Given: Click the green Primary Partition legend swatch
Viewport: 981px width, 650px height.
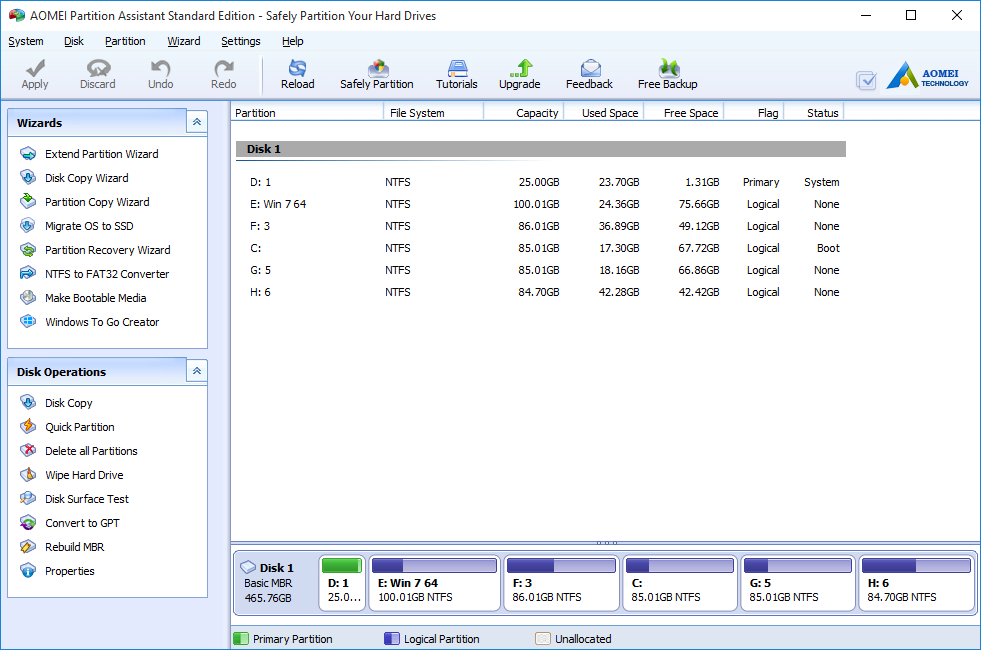Looking at the screenshot, I should pyautogui.click(x=241, y=639).
